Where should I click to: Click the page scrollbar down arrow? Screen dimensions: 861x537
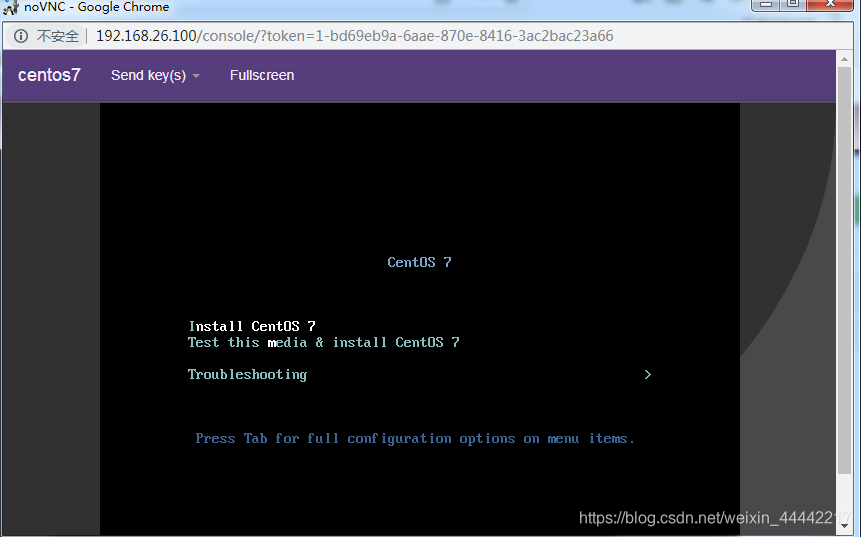[x=845, y=526]
